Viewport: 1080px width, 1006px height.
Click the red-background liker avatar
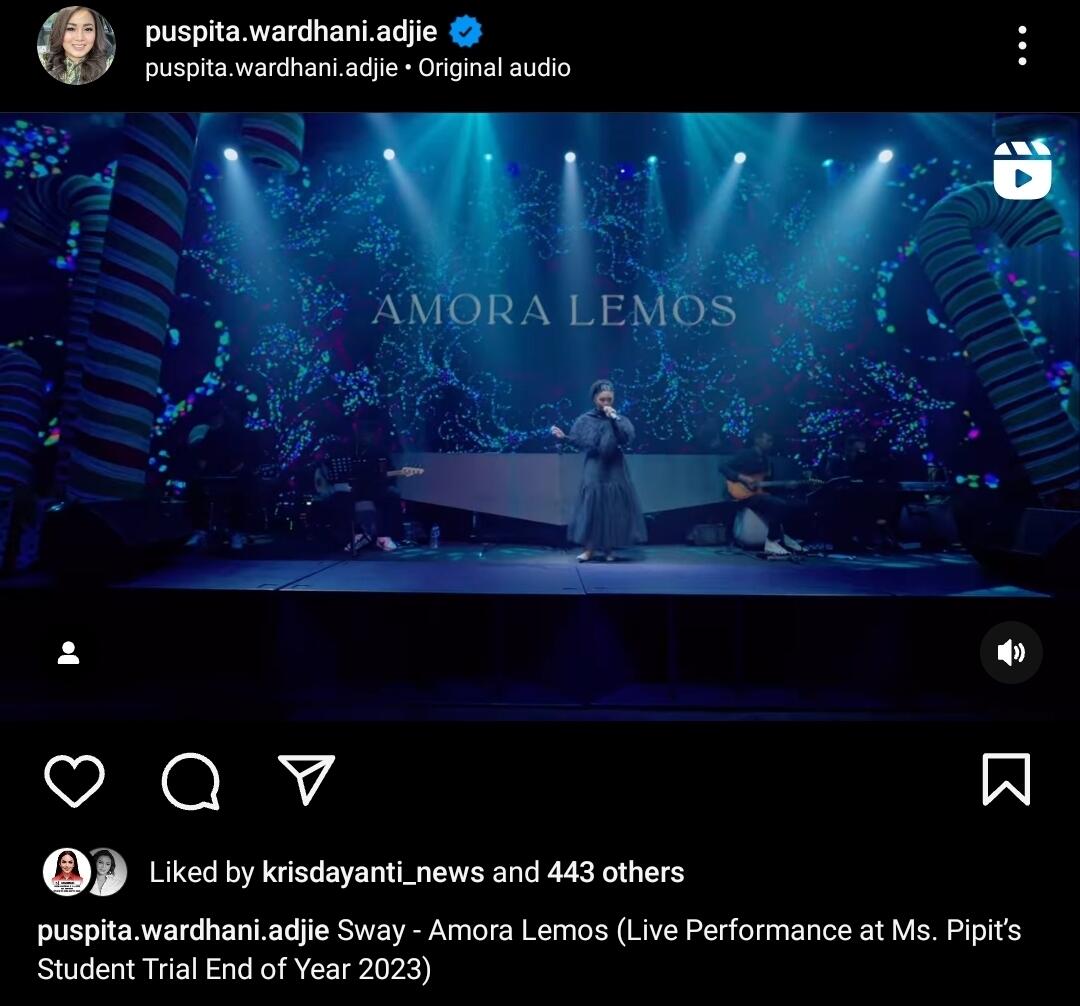67,872
